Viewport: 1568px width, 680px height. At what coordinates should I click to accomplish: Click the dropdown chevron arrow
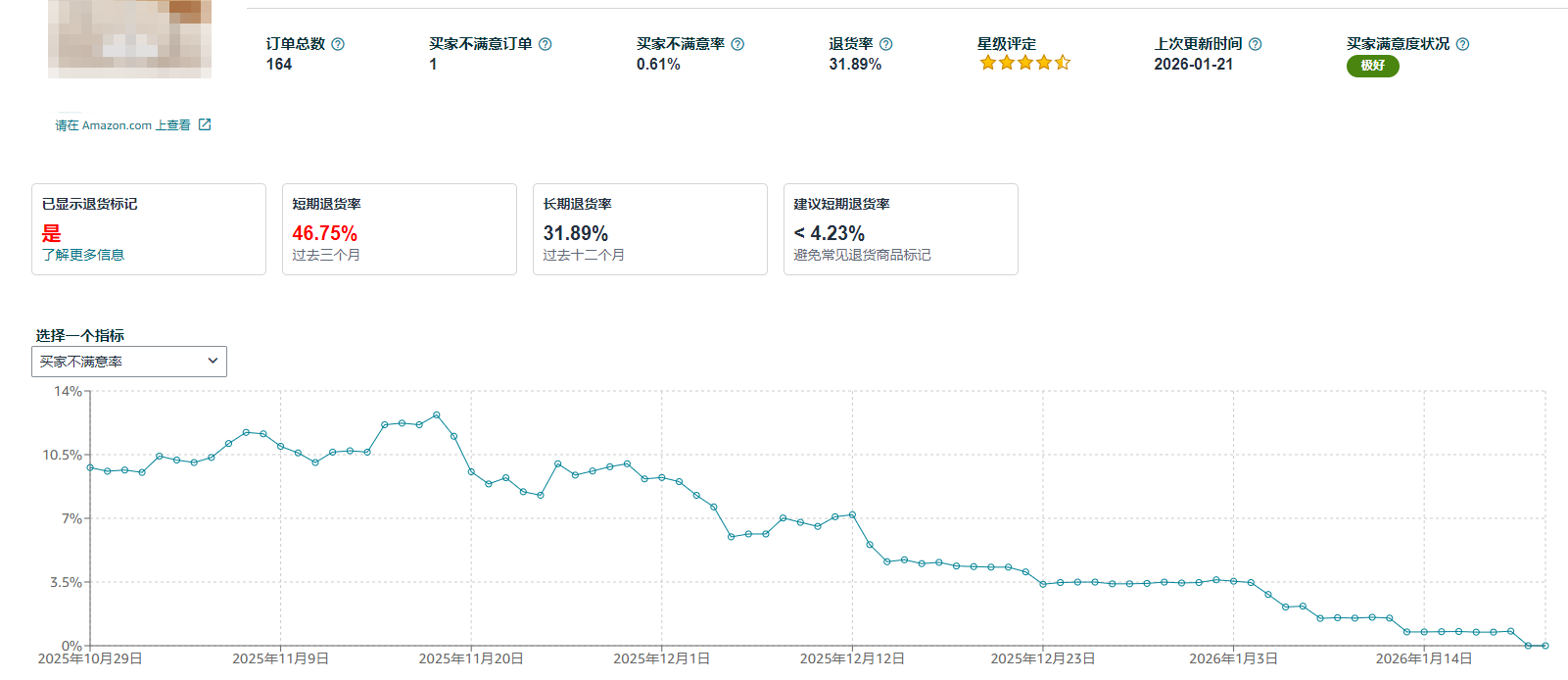click(213, 362)
